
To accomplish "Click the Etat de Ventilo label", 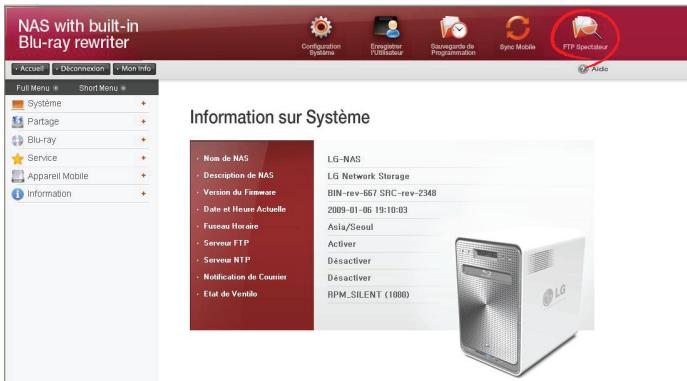I will [230, 294].
